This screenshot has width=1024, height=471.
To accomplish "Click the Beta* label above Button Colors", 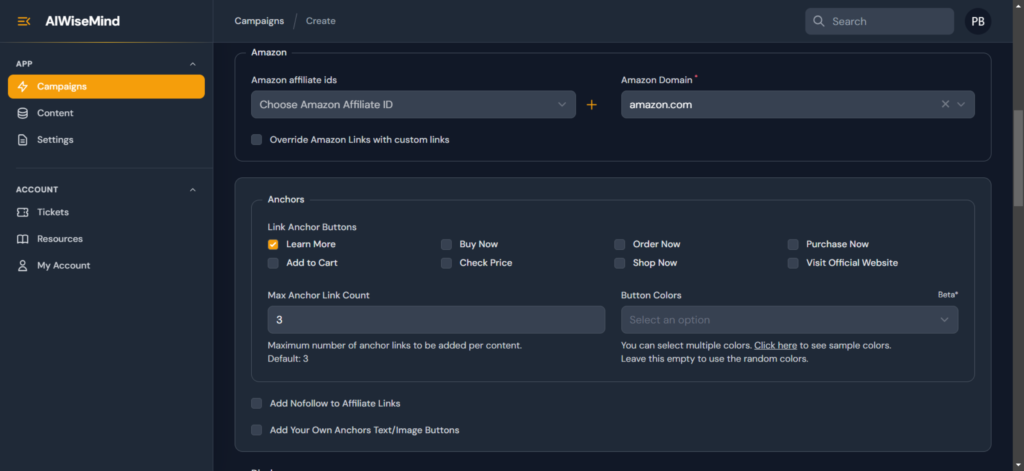I will click(948, 295).
